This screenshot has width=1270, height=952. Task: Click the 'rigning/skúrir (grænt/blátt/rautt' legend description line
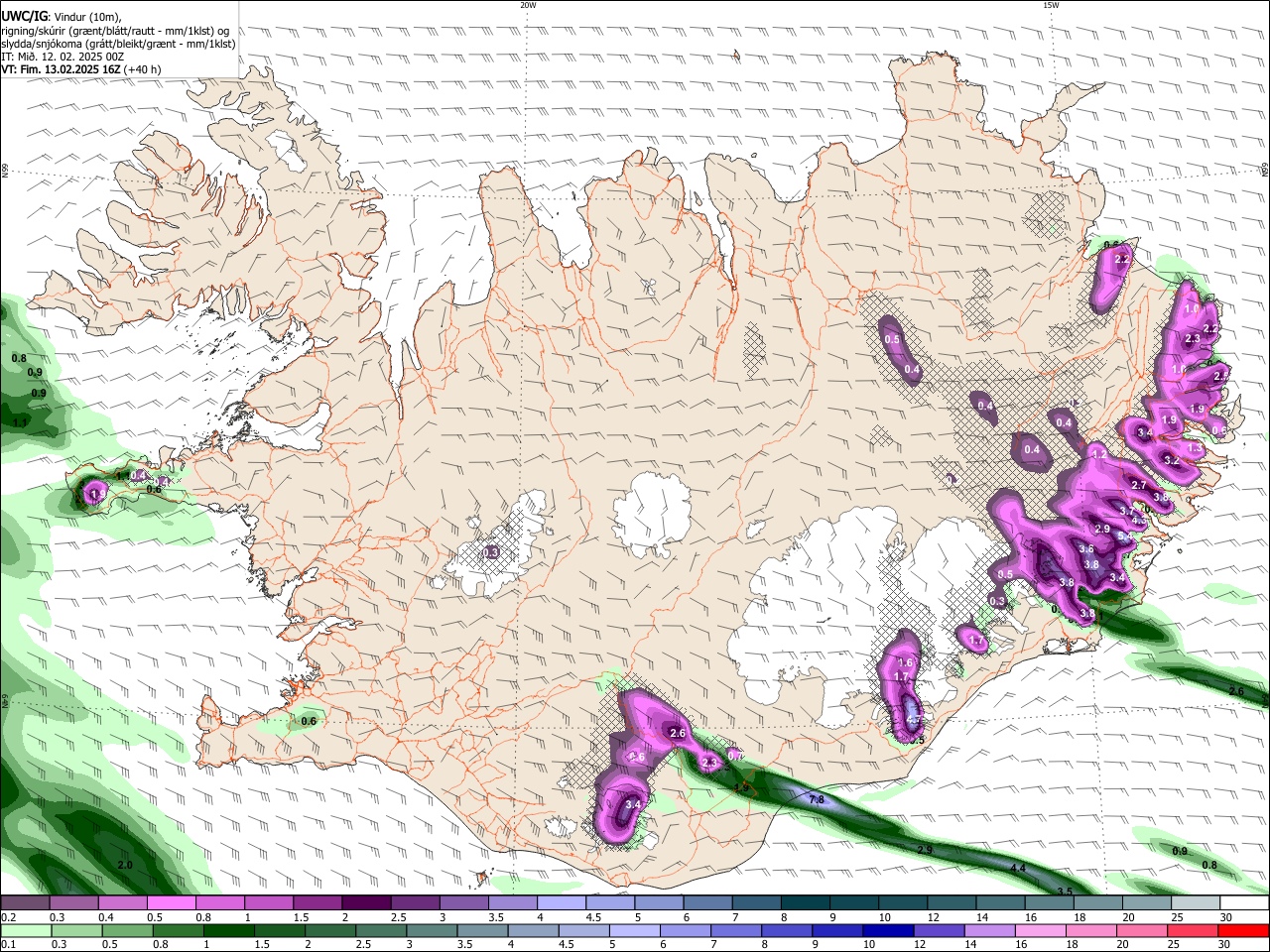tap(115, 30)
